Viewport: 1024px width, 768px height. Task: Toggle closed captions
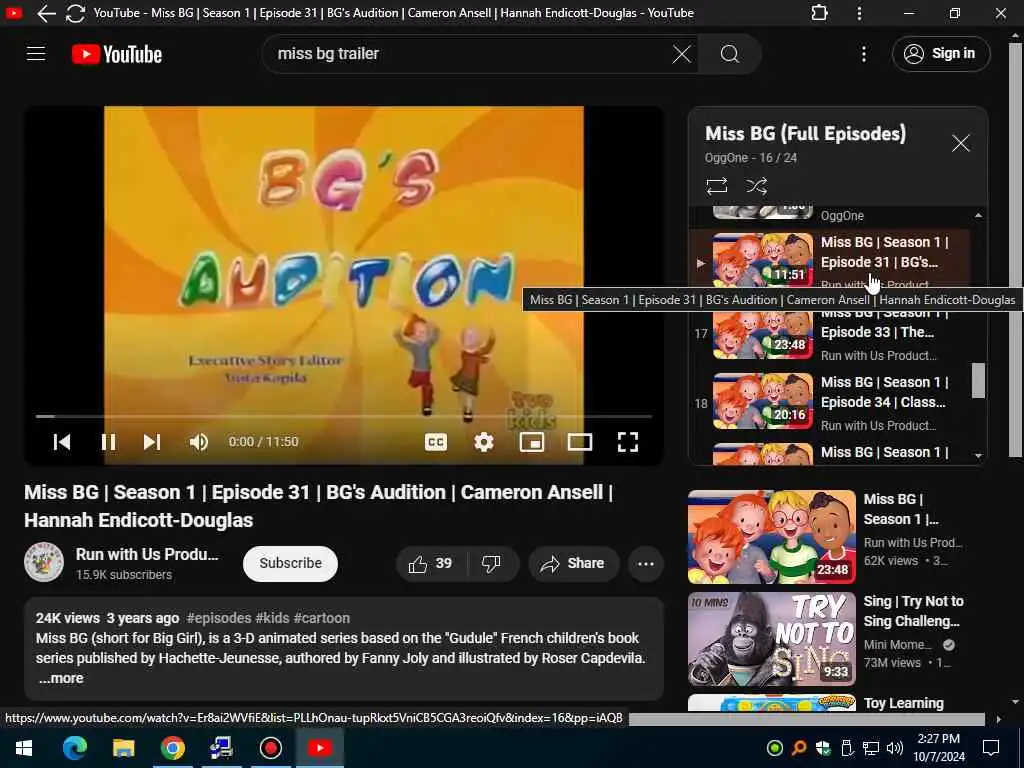click(x=436, y=442)
